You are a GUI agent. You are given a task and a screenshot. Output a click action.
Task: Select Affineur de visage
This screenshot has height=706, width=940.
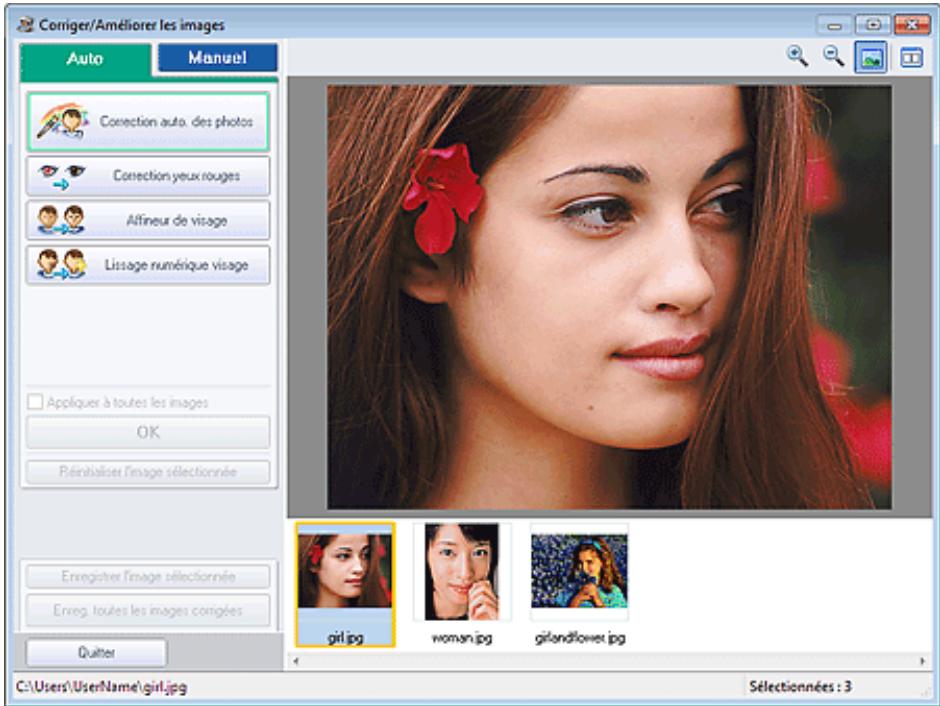pos(147,221)
